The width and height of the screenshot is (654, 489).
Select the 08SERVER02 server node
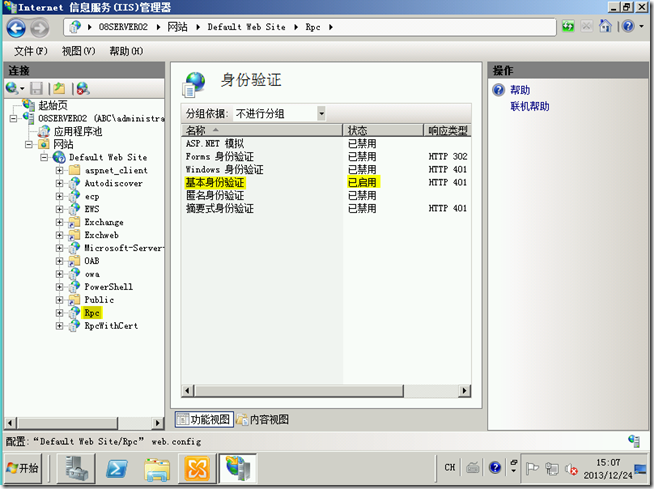[x=101, y=118]
